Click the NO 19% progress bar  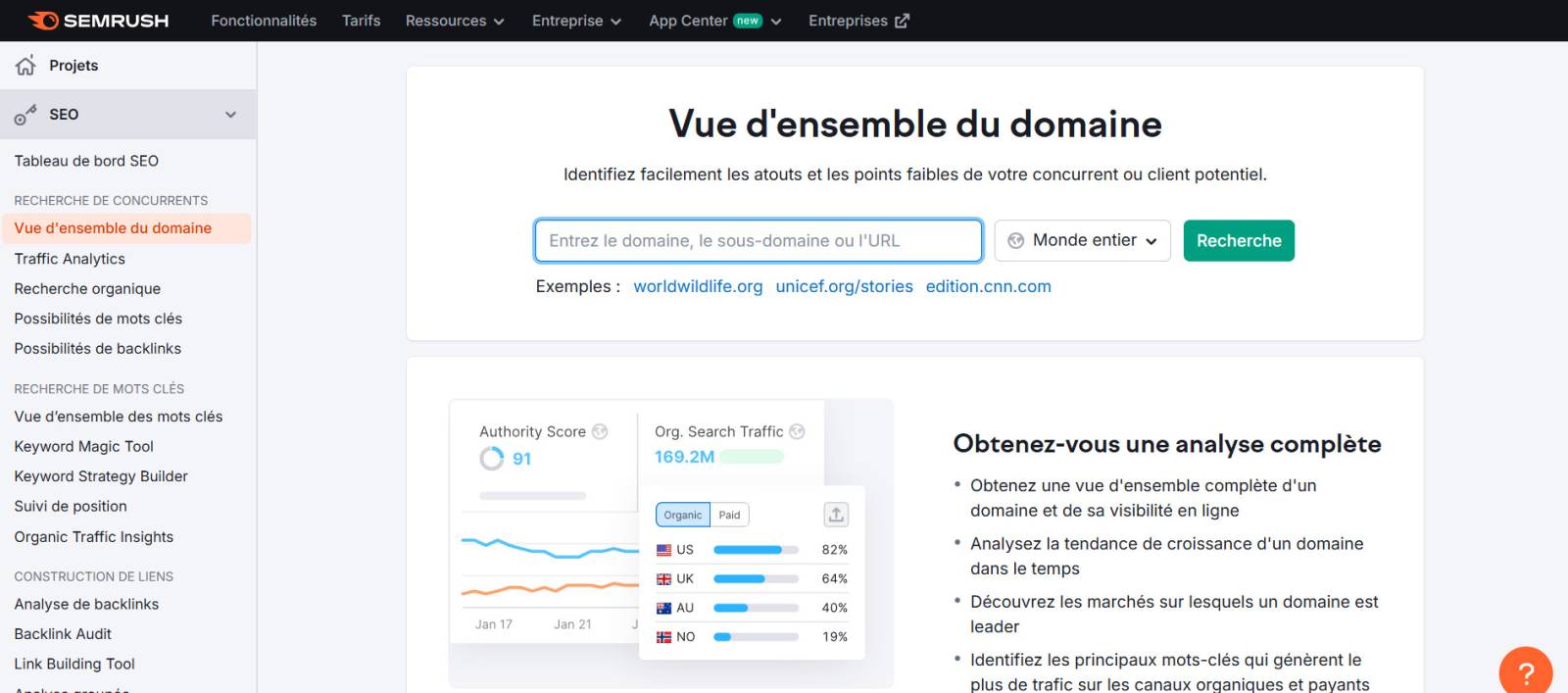coord(756,637)
